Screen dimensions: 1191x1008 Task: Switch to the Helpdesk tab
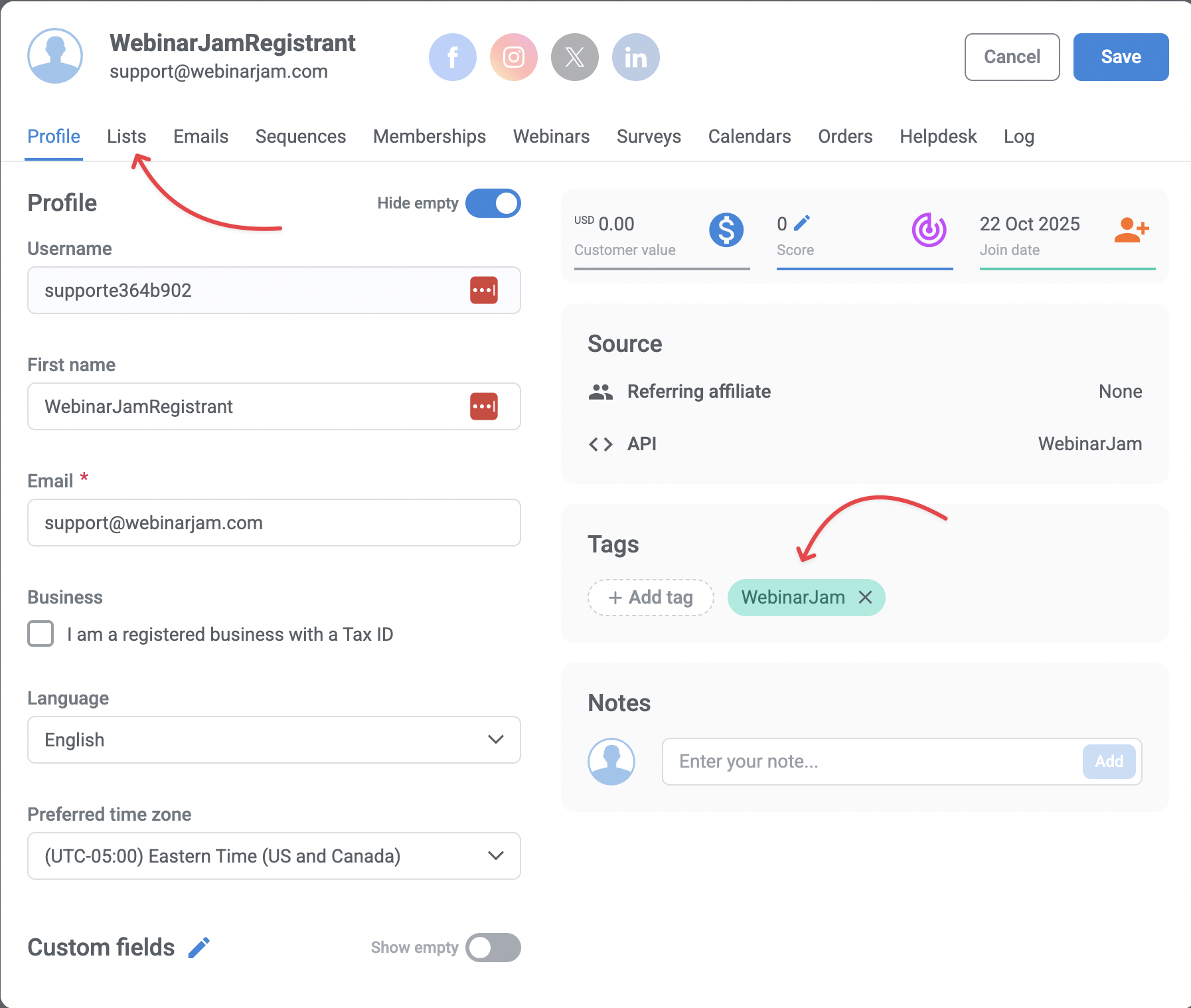click(938, 137)
